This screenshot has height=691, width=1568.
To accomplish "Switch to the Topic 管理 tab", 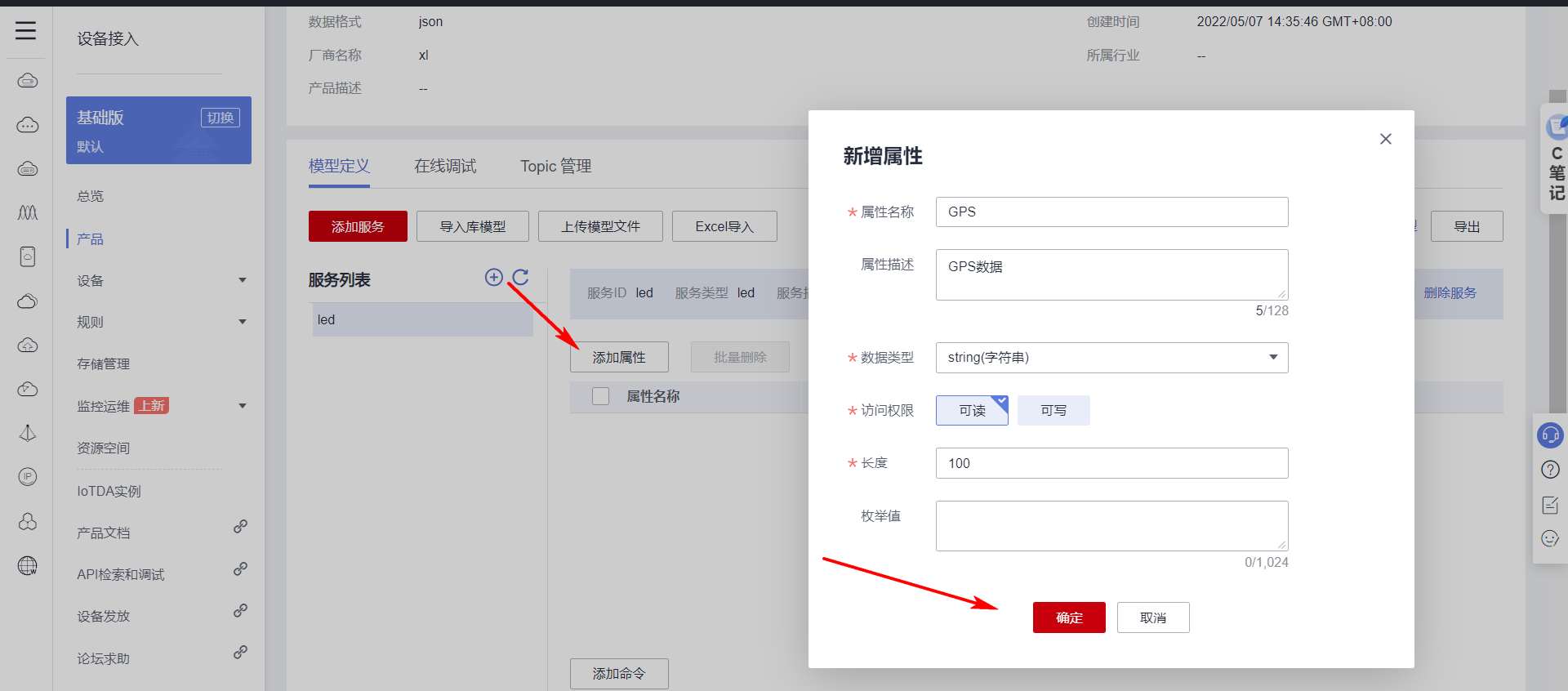I will 556,166.
